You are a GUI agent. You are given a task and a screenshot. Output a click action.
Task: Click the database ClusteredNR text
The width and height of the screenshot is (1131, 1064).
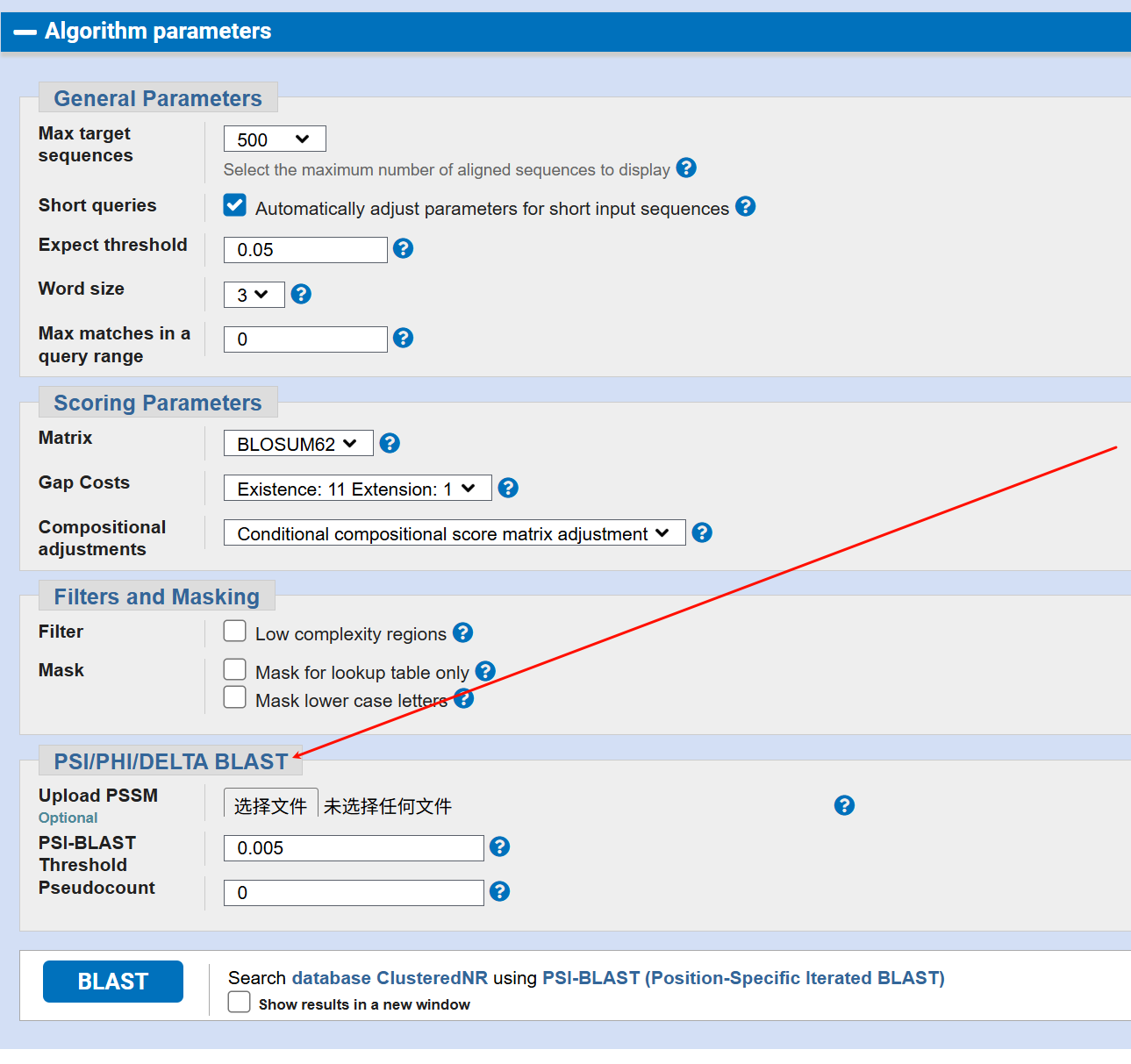pyautogui.click(x=390, y=978)
